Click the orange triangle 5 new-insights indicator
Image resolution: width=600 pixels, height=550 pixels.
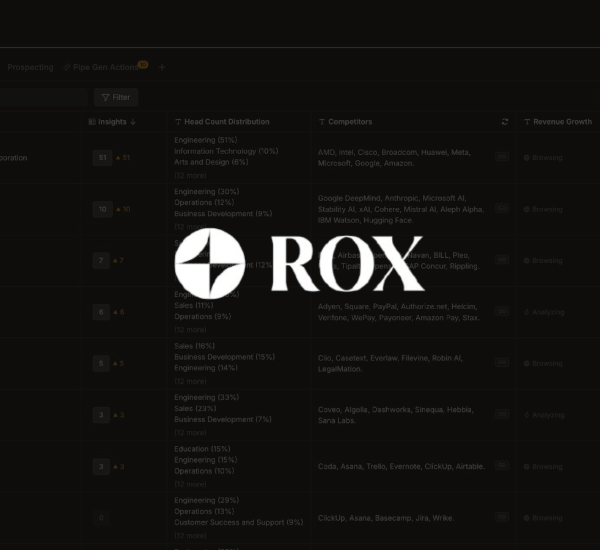[119, 364]
